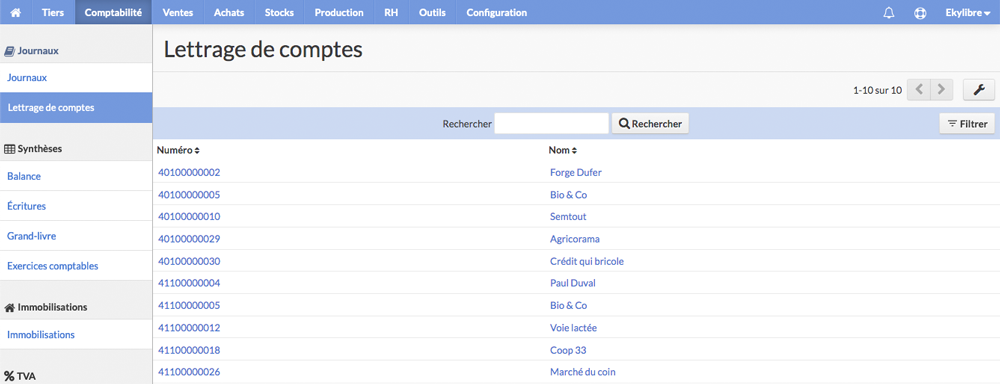Open the RH menu
This screenshot has height=384, width=1000.
click(x=391, y=12)
